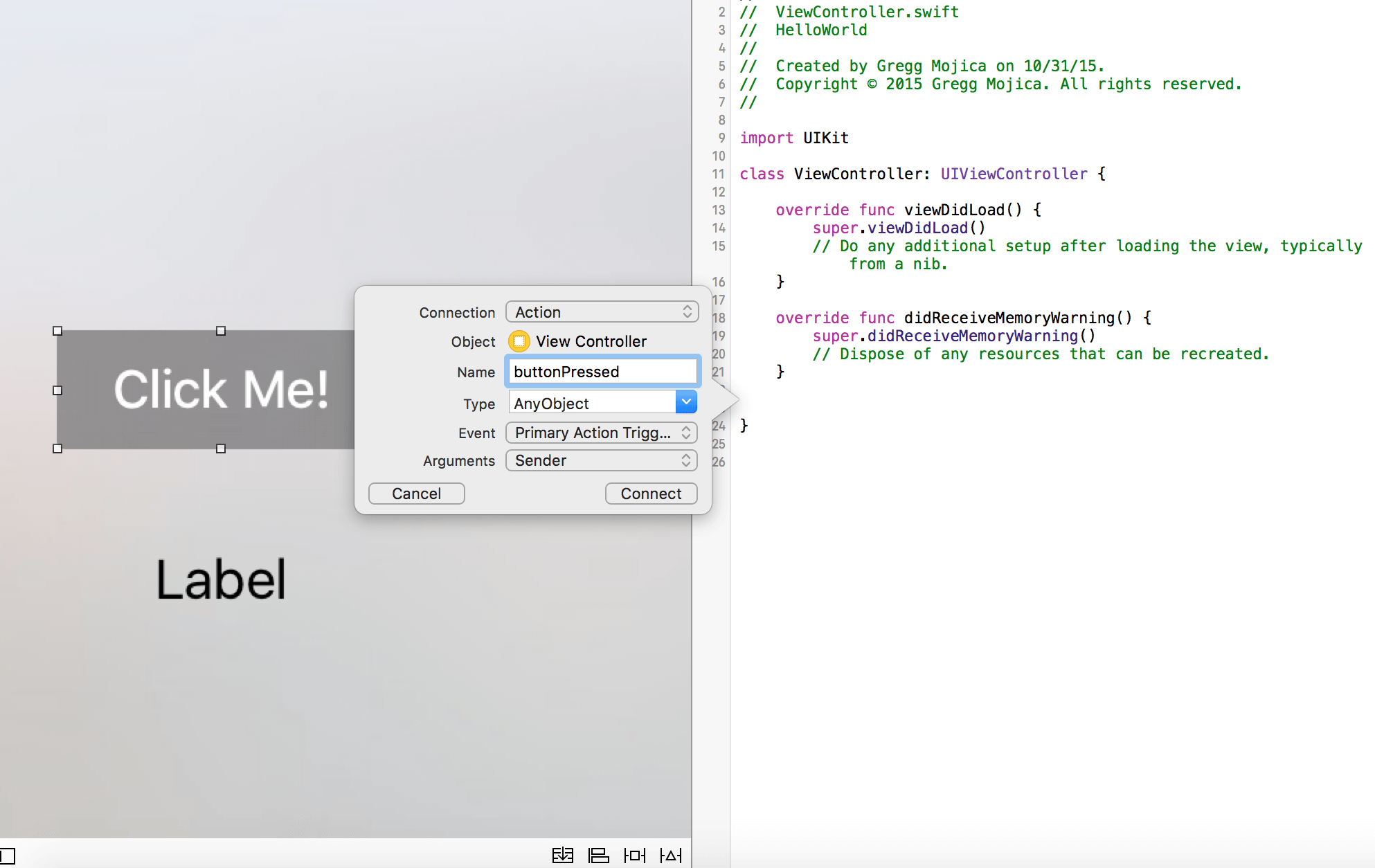Click the Connect button
The width and height of the screenshot is (1375, 868).
pyautogui.click(x=650, y=493)
